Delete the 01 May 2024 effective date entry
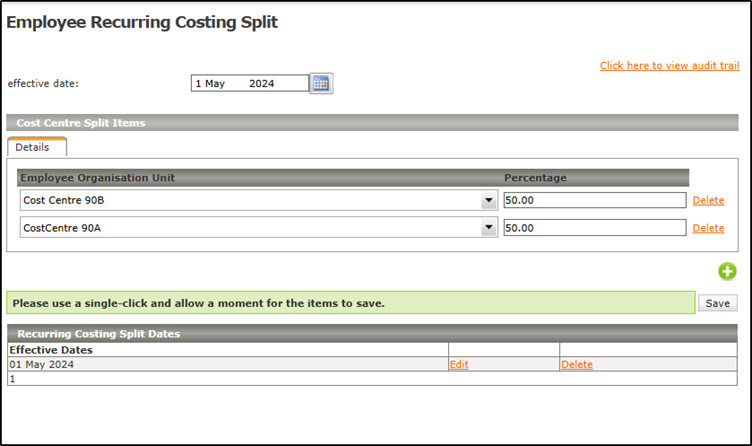The height and width of the screenshot is (446, 752). tap(577, 364)
